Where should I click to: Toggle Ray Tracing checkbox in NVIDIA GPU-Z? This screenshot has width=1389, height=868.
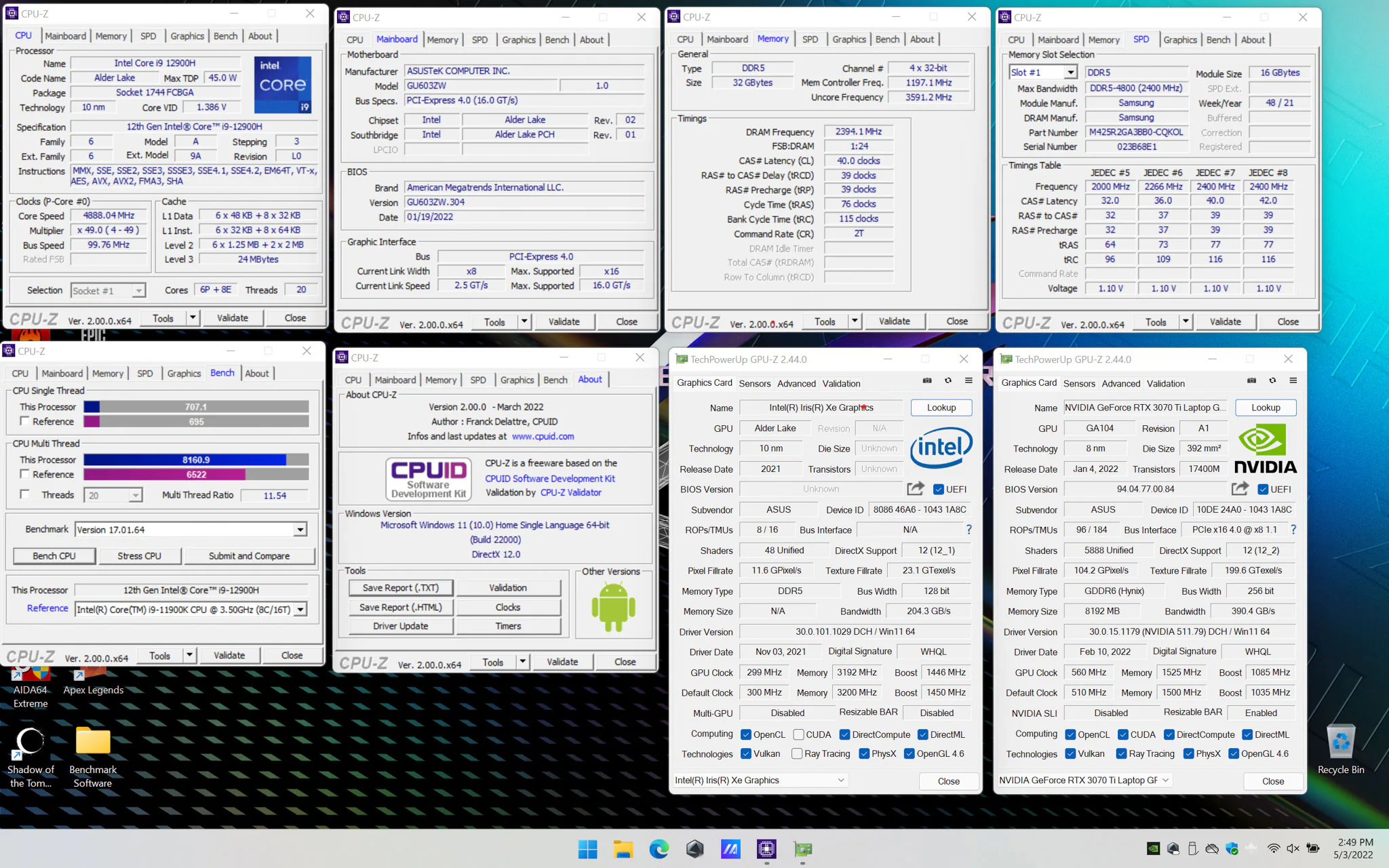[x=1121, y=753]
